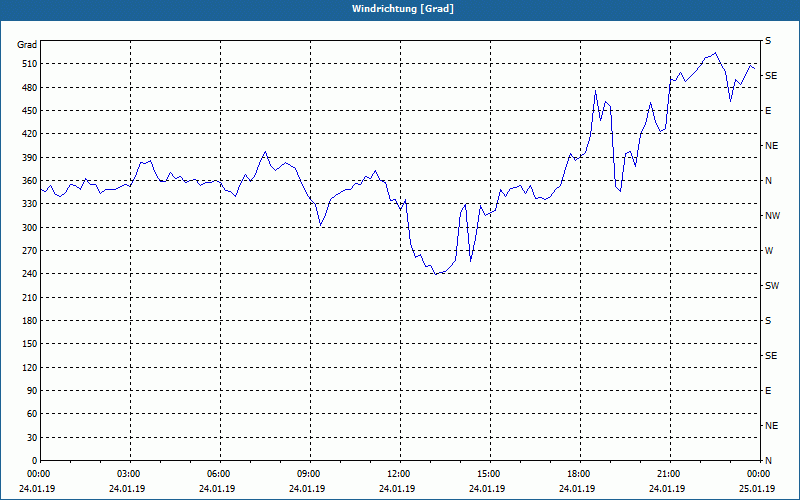Click the 240 y-axis value
The height and width of the screenshot is (500, 800).
pos(29,274)
